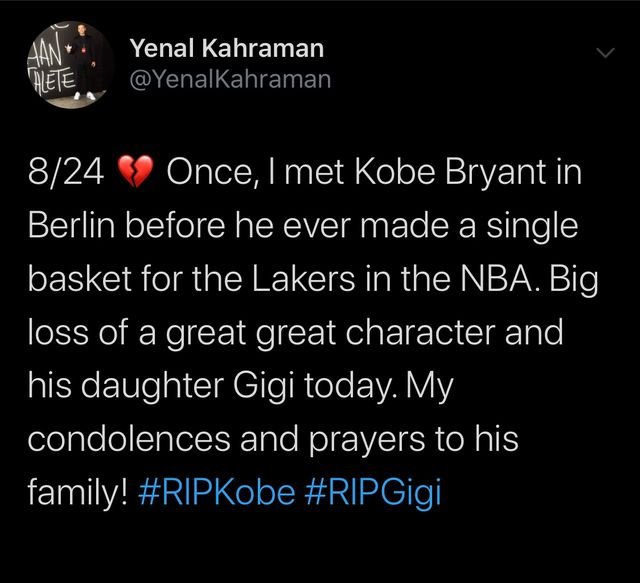640x583 pixels.
Task: Click the @YenalKahraman handle
Action: point(230,80)
